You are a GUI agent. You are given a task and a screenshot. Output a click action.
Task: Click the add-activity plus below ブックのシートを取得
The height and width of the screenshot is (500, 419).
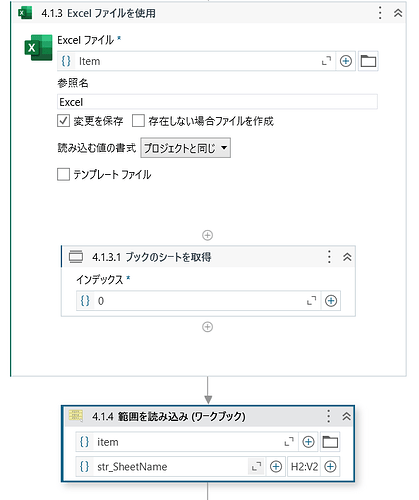pyautogui.click(x=207, y=327)
